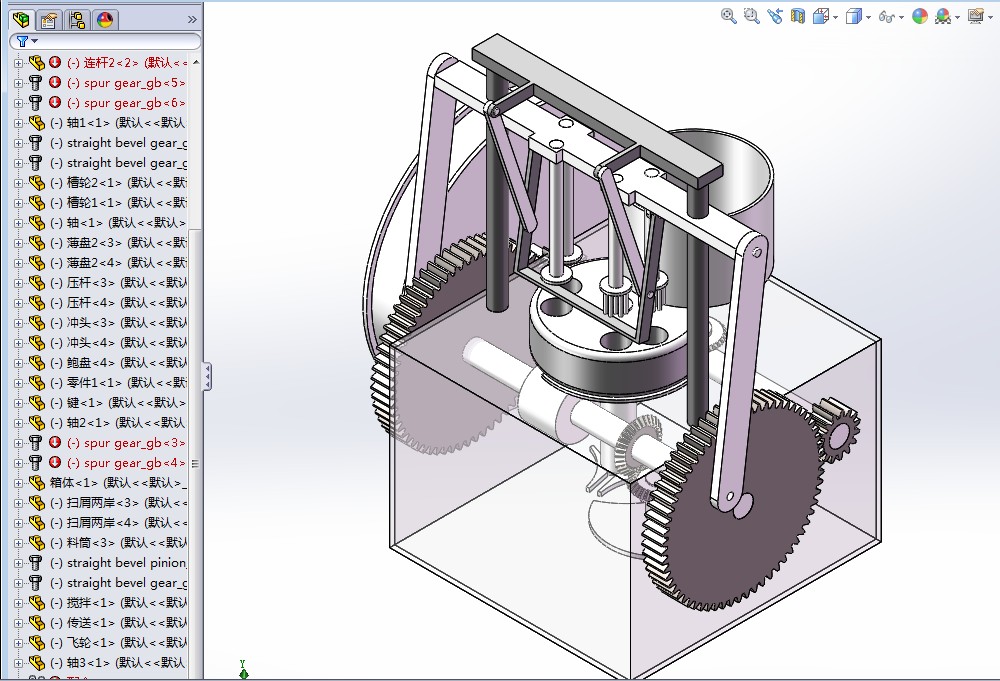The width and height of the screenshot is (1000, 681).
Task: Toggle the Section View tool
Action: coord(798,16)
